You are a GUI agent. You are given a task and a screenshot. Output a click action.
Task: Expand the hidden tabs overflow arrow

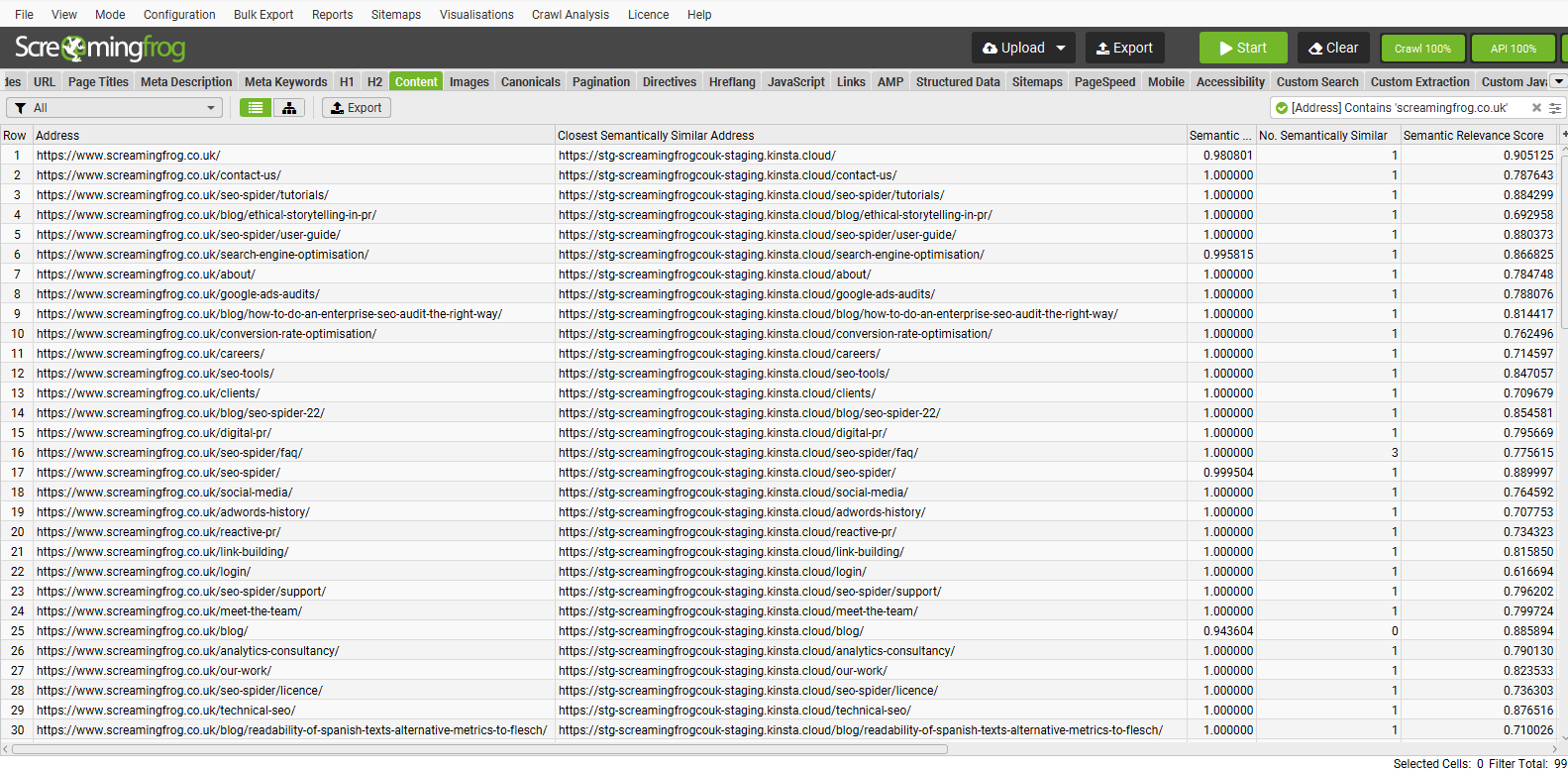pos(1558,82)
